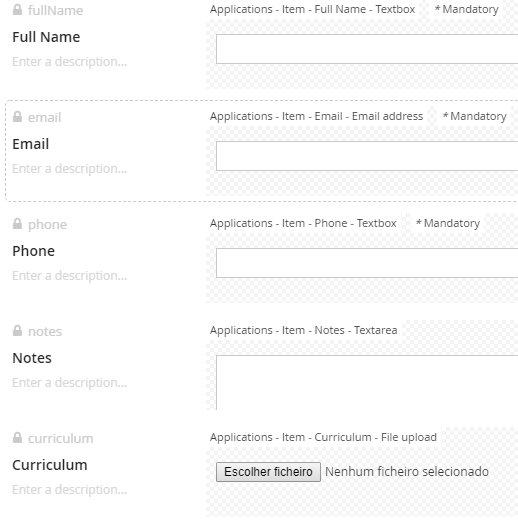The width and height of the screenshot is (518, 528).
Task: Click inside the Full Name textbox
Action: tap(367, 49)
